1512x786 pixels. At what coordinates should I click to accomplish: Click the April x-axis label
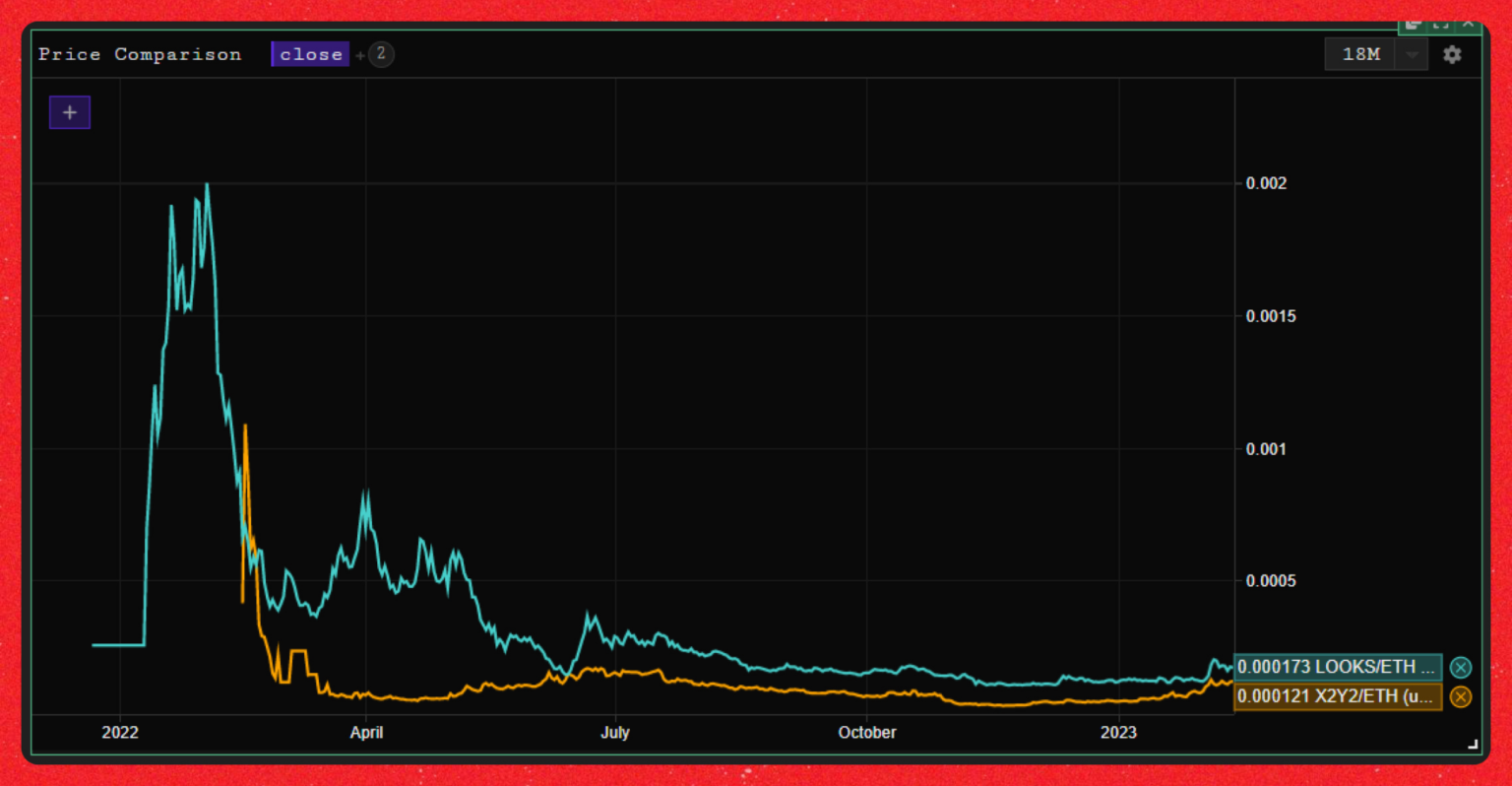366,733
